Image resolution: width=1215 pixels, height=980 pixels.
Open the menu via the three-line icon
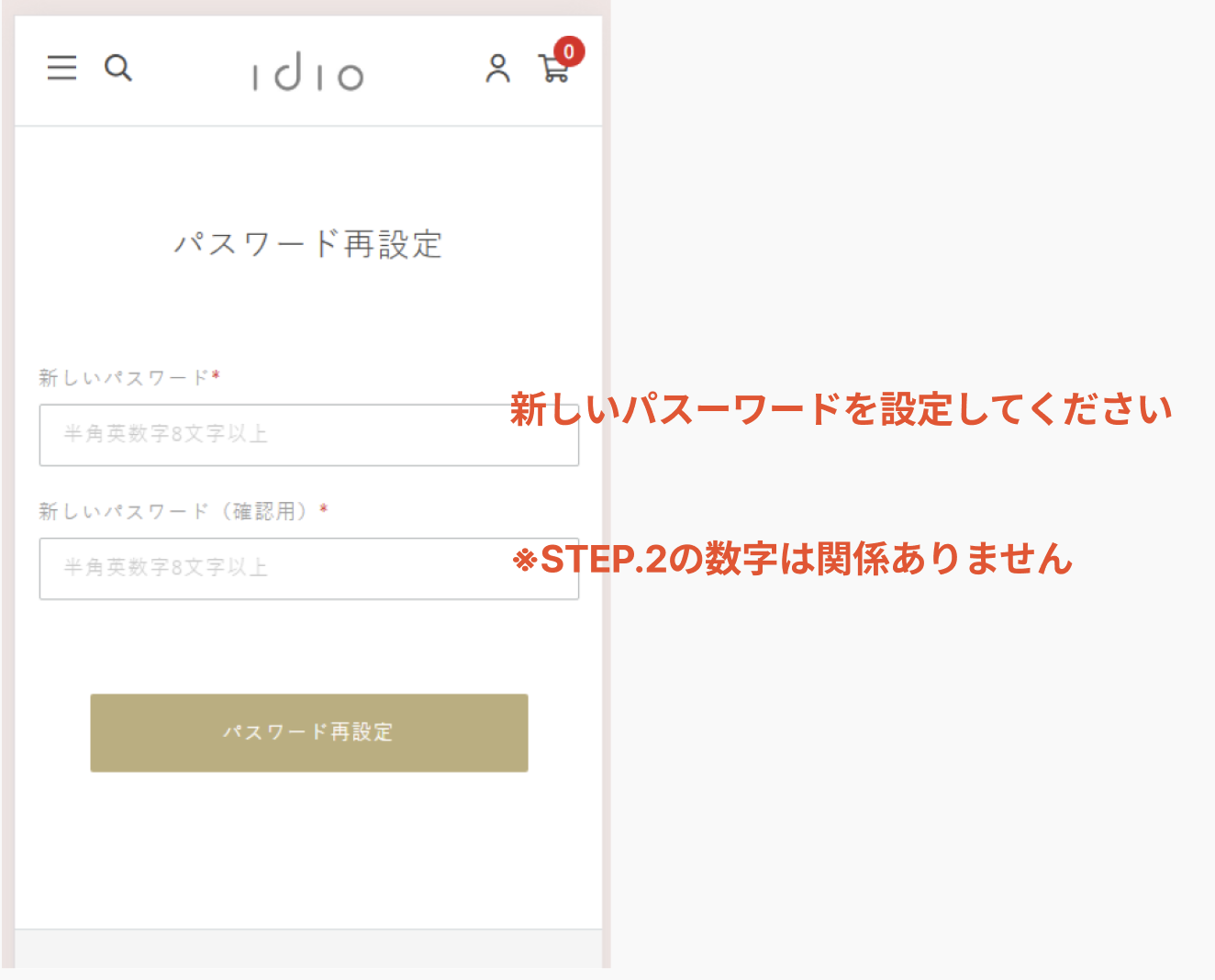[x=61, y=69]
